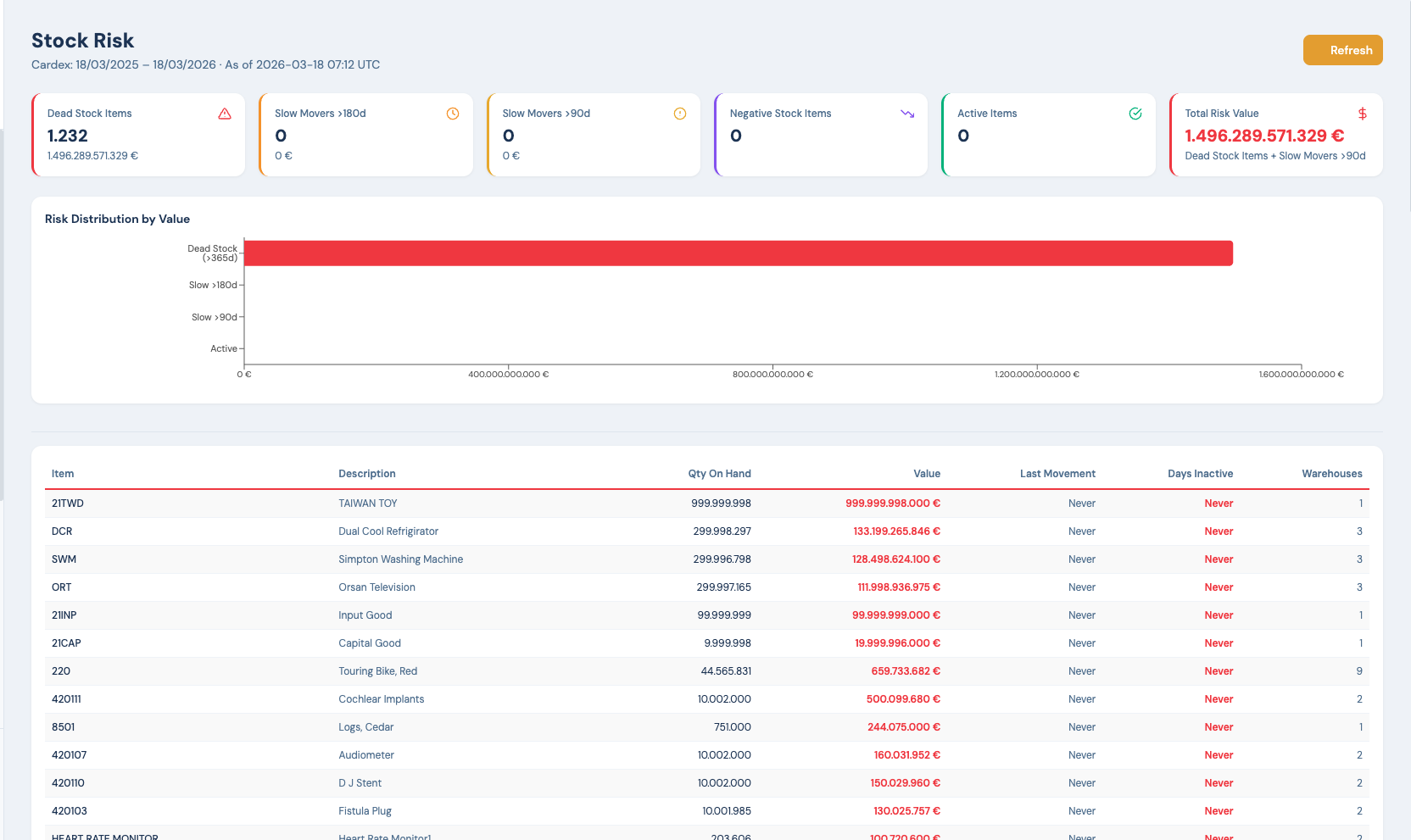Image resolution: width=1411 pixels, height=840 pixels.
Task: Select the Touring Bike, Red entry
Action: [x=509, y=670]
